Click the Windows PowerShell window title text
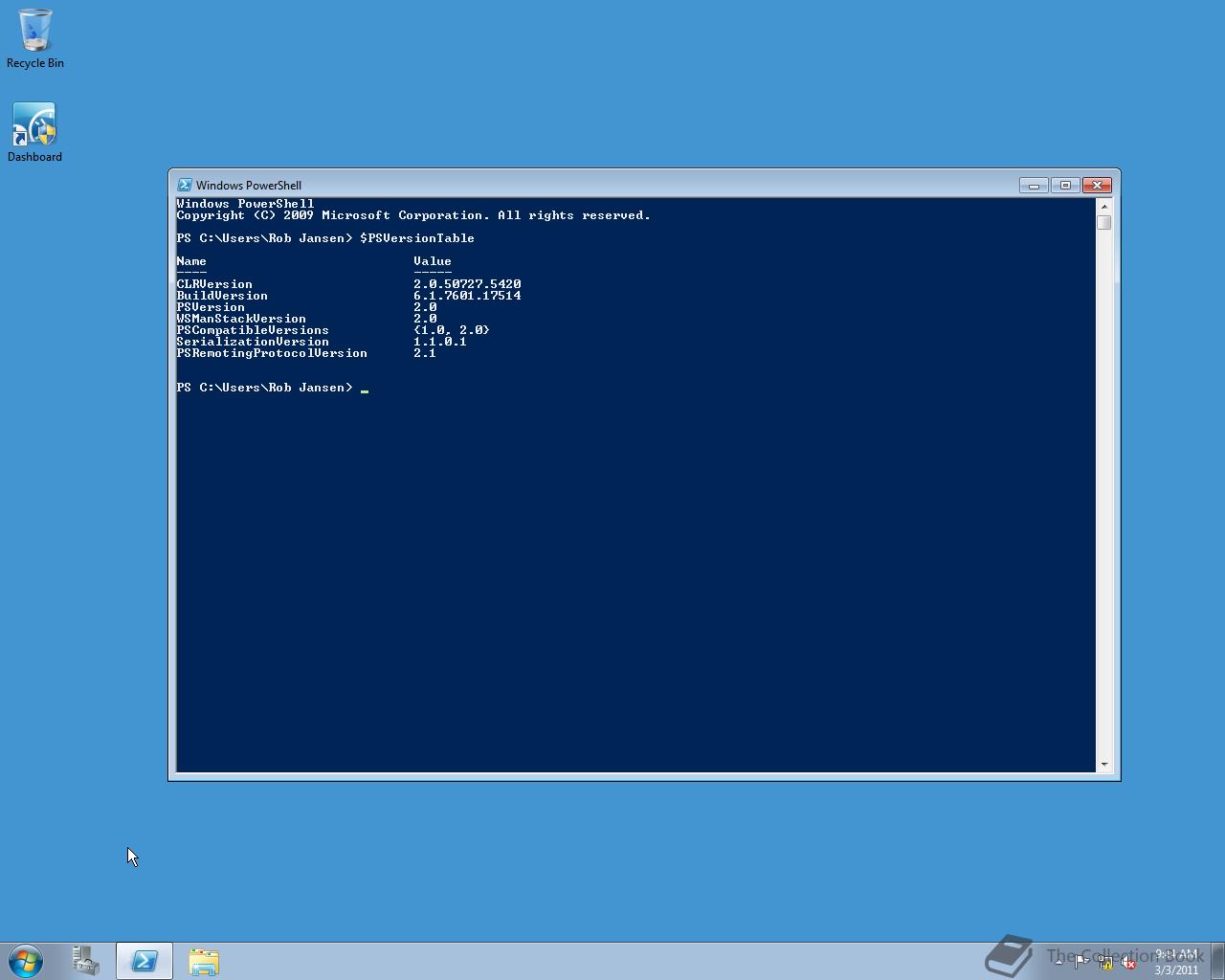 249,186
